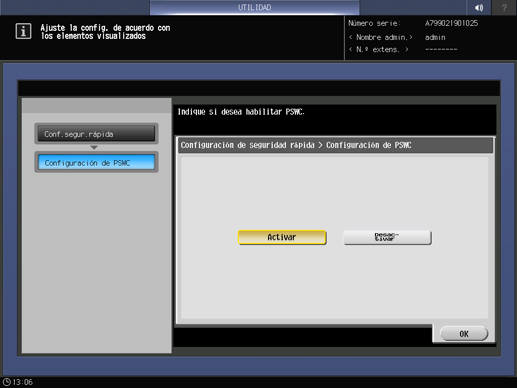Click the Ajuste la config. instruction text
The height and width of the screenshot is (388, 517).
105,32
